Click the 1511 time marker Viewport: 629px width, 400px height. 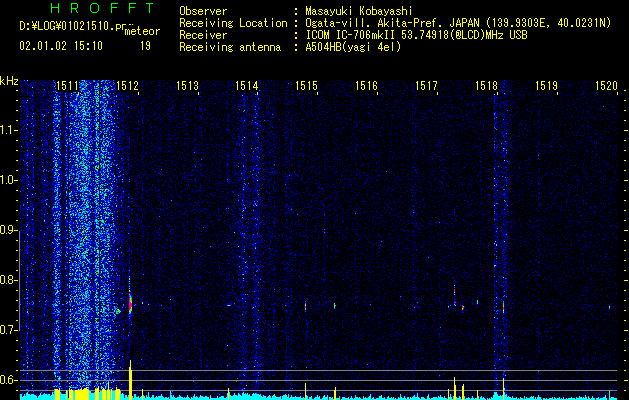(x=67, y=85)
